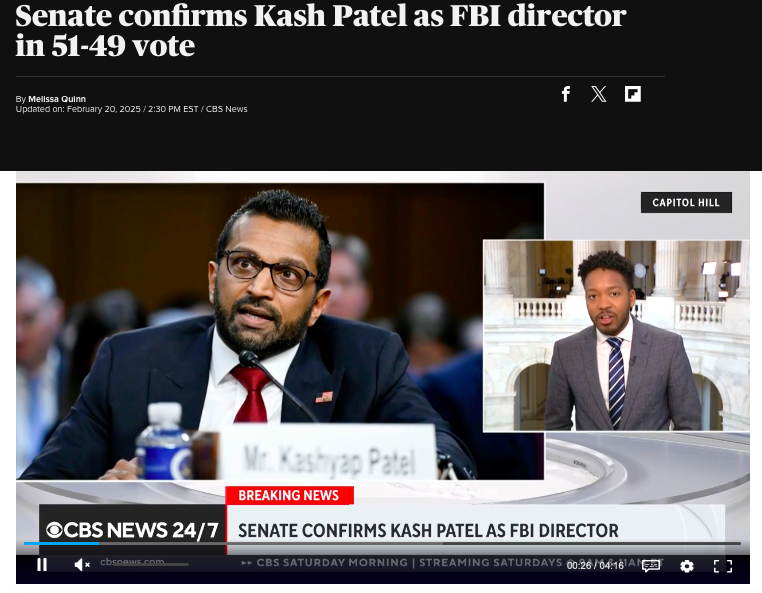Share the article on X
This screenshot has width=762, height=593.
[599, 94]
